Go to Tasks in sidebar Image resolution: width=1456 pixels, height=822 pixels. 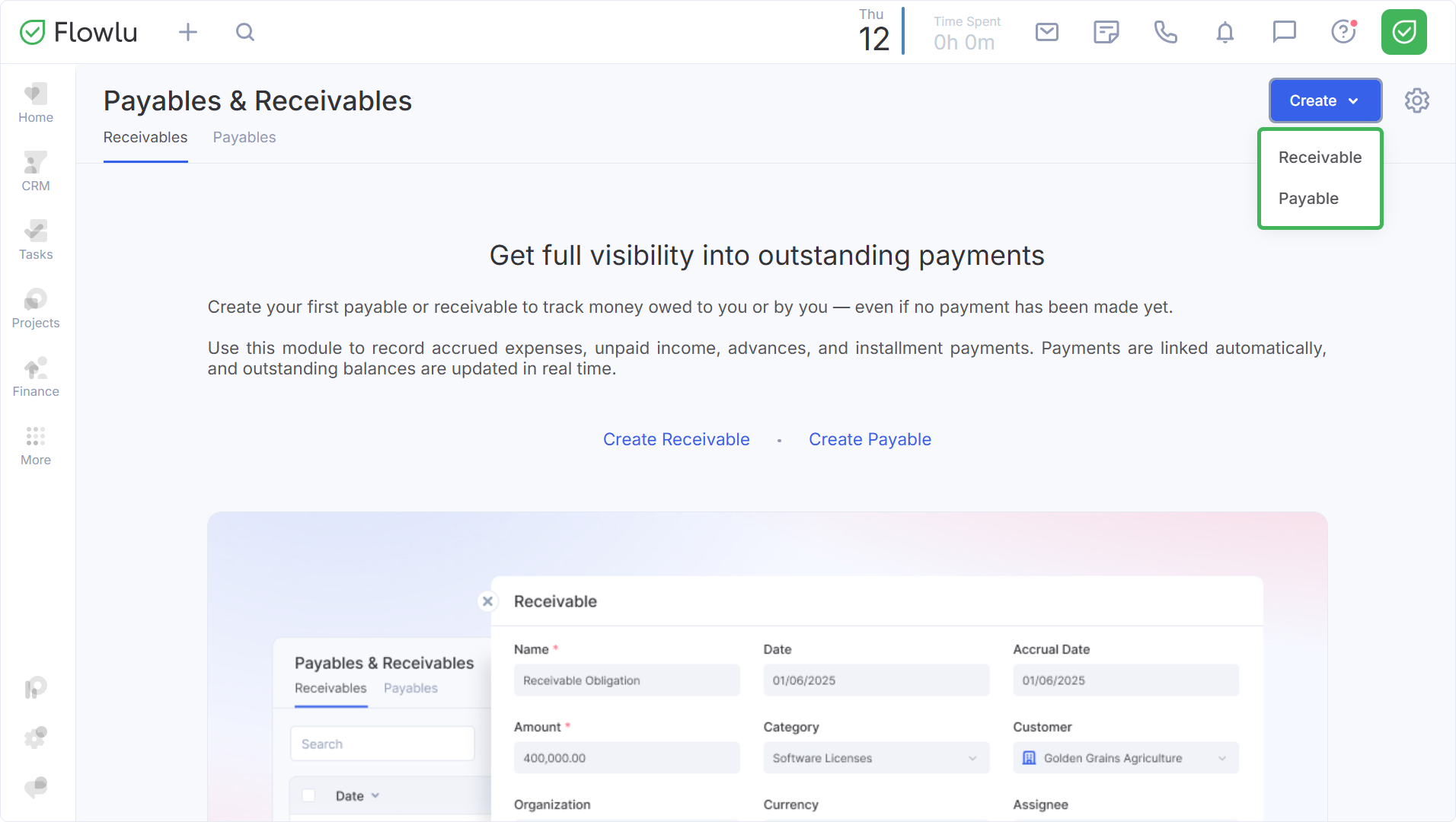point(36,240)
